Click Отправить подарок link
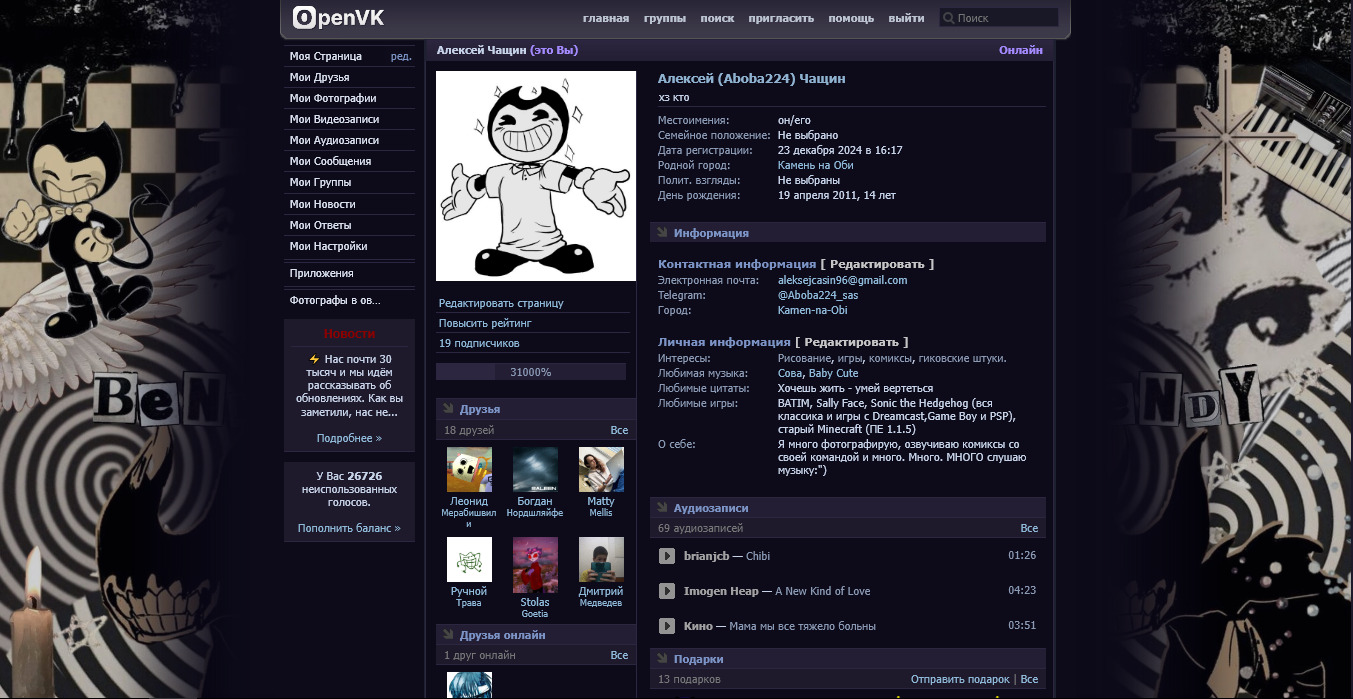 click(x=960, y=679)
